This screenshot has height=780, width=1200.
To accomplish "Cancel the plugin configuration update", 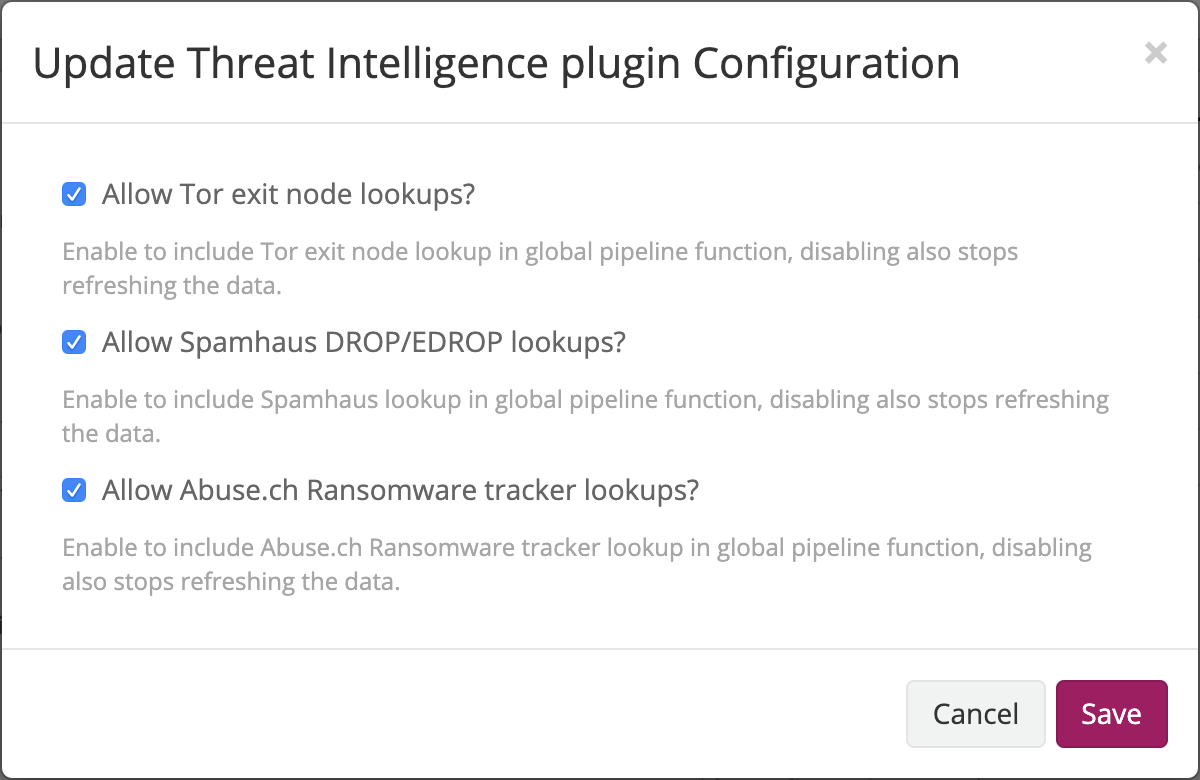I will coord(975,714).
